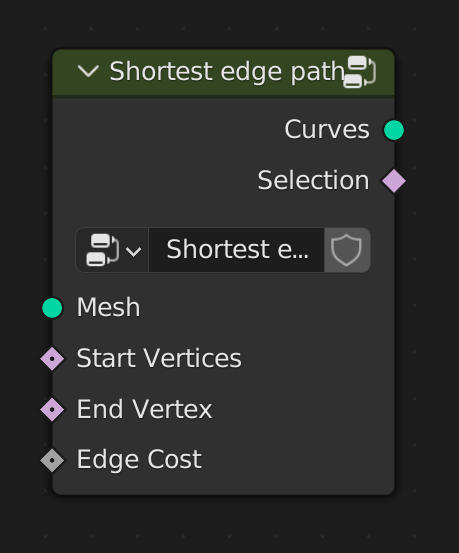The image size is (459, 553).
Task: Open the node group browse dropdown
Action: 112,250
